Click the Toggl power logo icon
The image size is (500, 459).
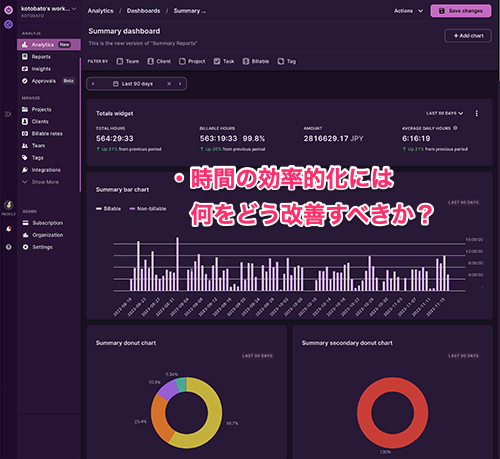[9, 10]
